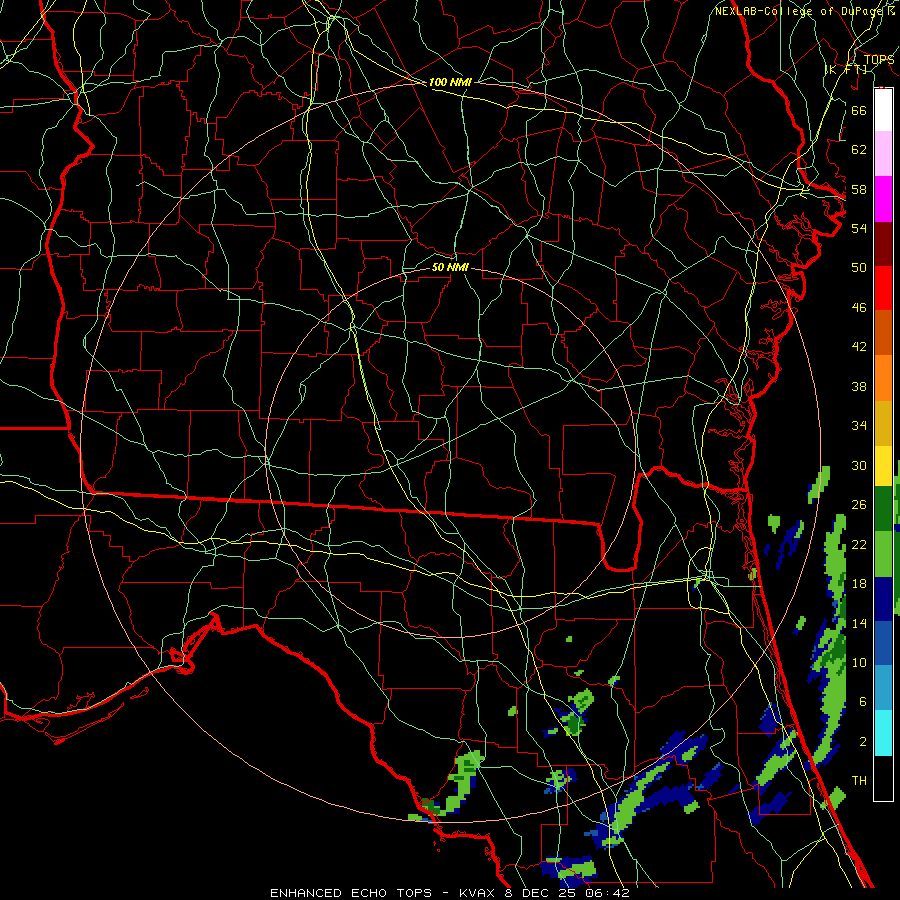Click the legend value "18"
Viewport: 900px width, 900px height.
click(x=859, y=584)
